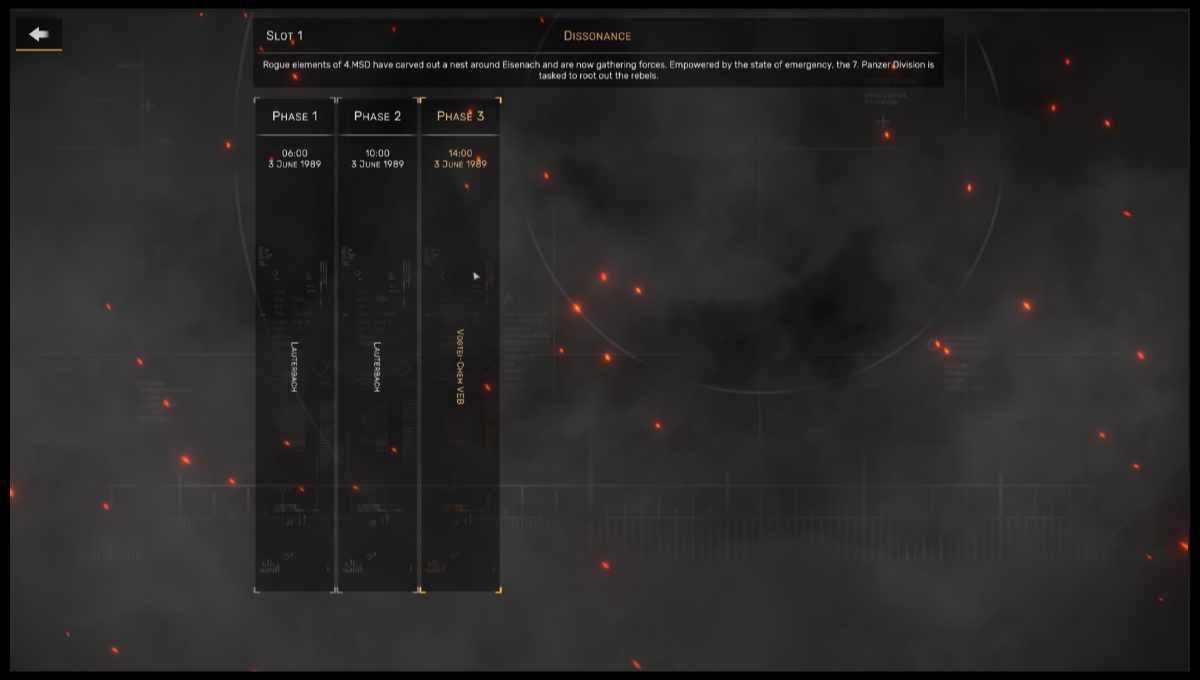Click the 14:00 3 June 1989 time
The width and height of the screenshot is (1200, 680).
coord(460,158)
